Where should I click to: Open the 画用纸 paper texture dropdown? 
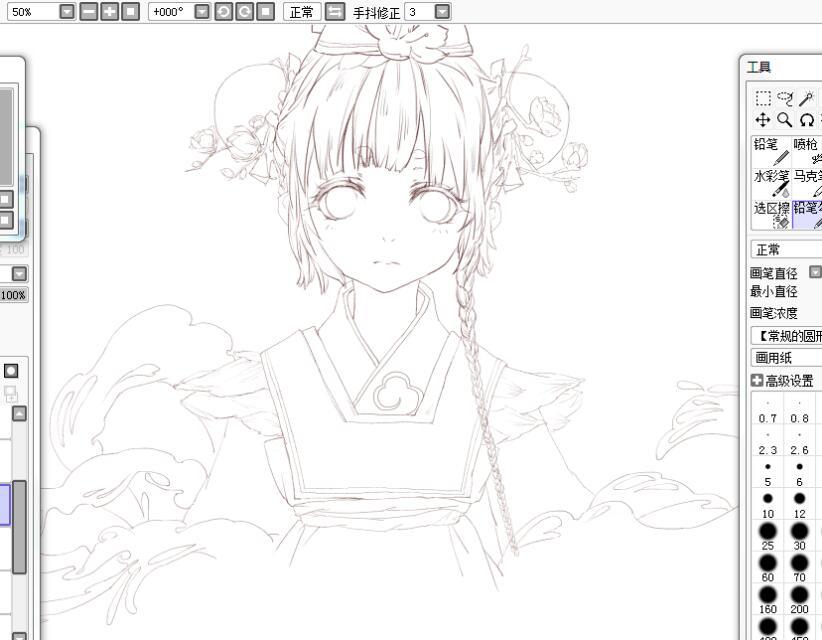pos(786,358)
